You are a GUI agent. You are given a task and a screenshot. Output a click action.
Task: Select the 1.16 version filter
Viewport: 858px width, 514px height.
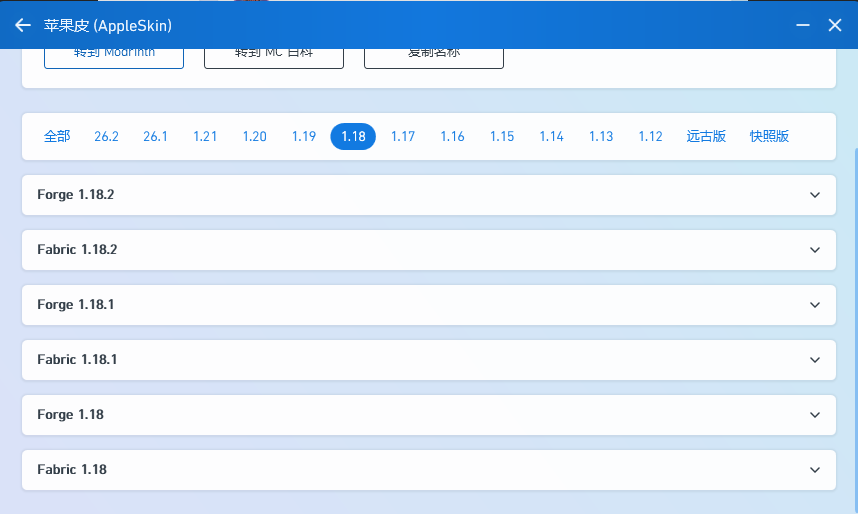click(453, 136)
